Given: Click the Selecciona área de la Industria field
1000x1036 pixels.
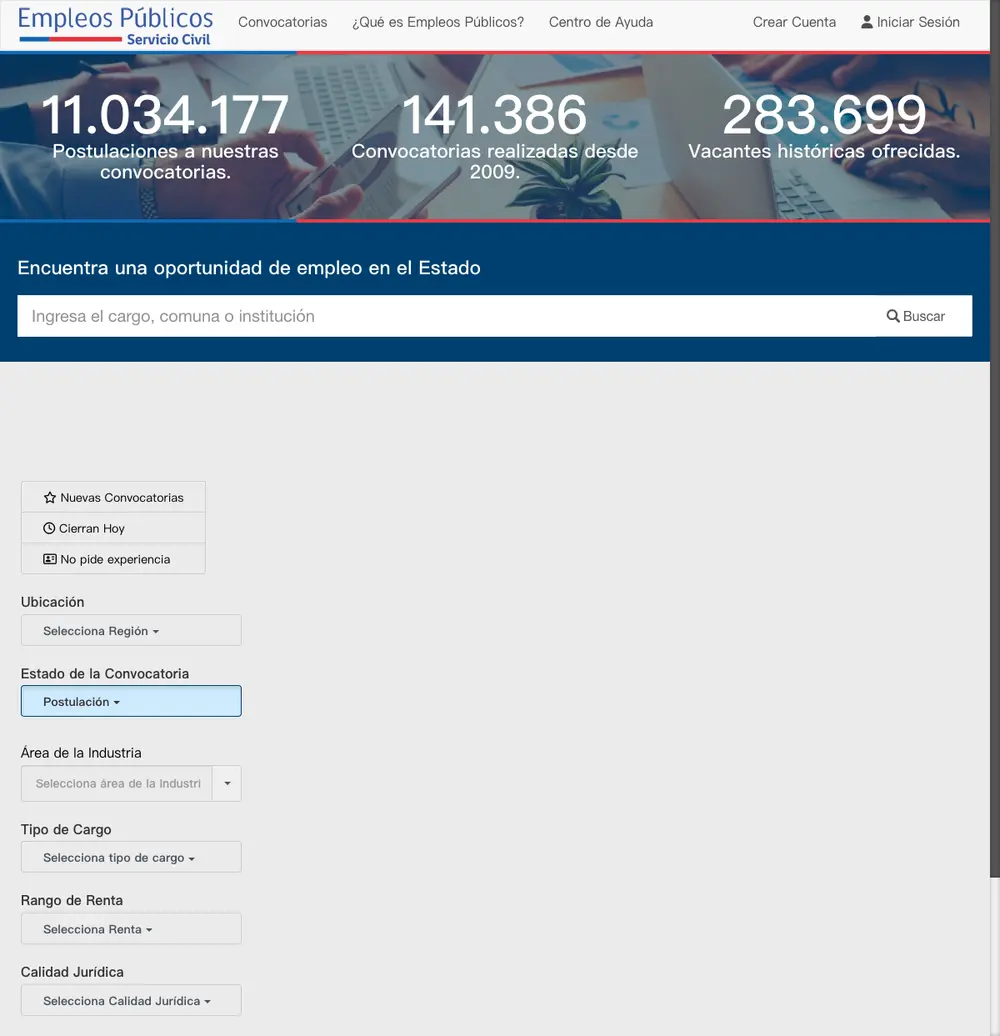Looking at the screenshot, I should tap(117, 784).
